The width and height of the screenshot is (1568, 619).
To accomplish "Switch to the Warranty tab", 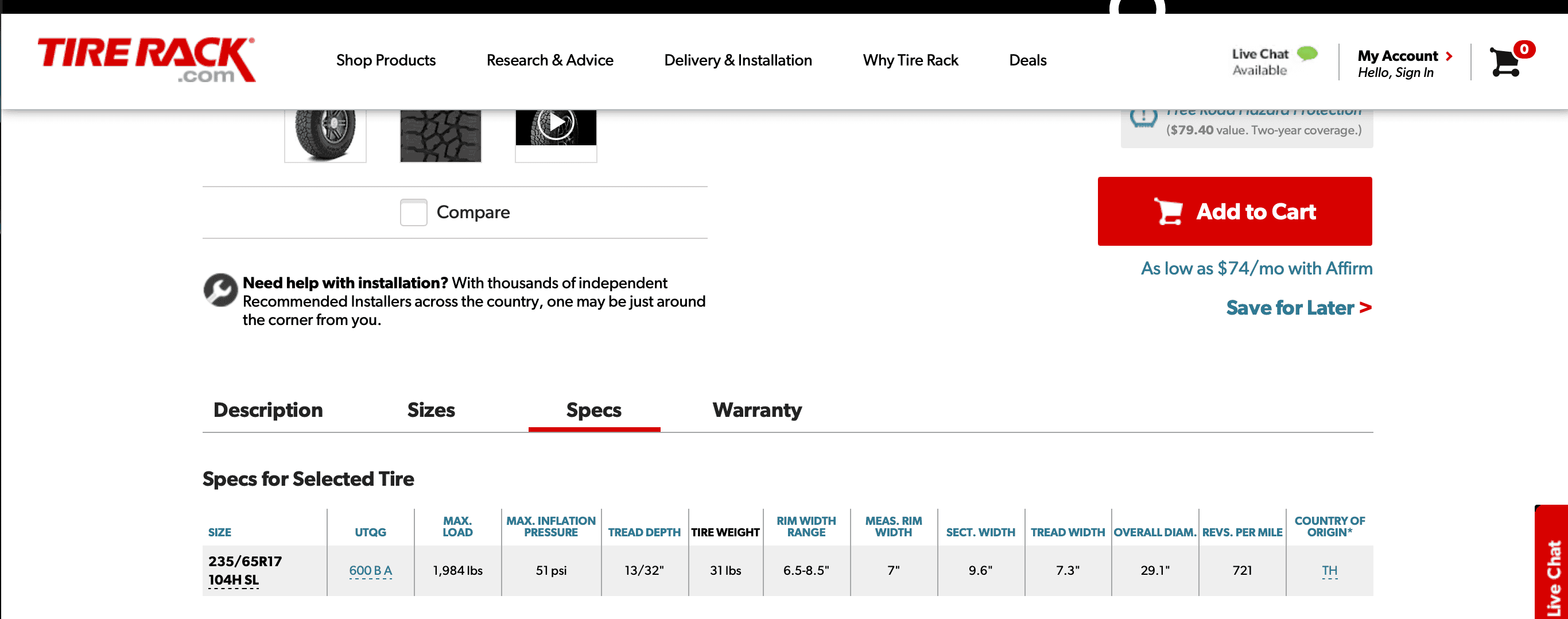I will (x=756, y=410).
